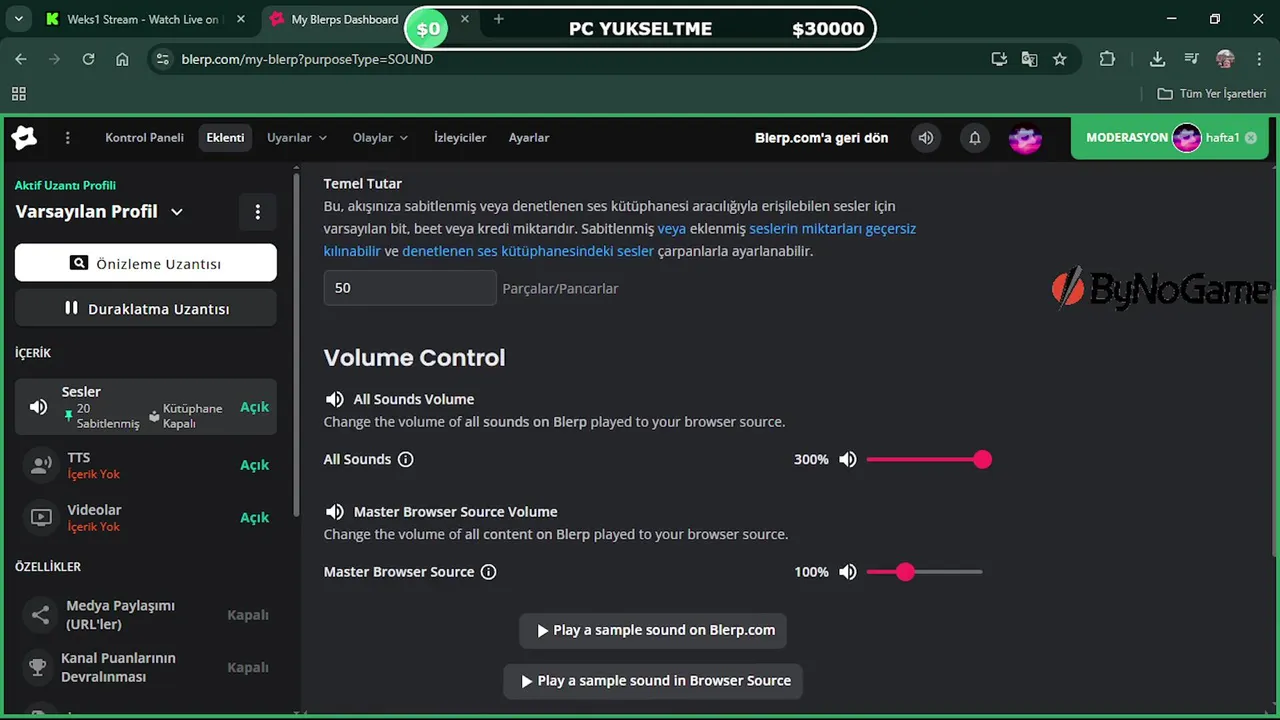Switch to Weks1 Stream browser tab

132,19
